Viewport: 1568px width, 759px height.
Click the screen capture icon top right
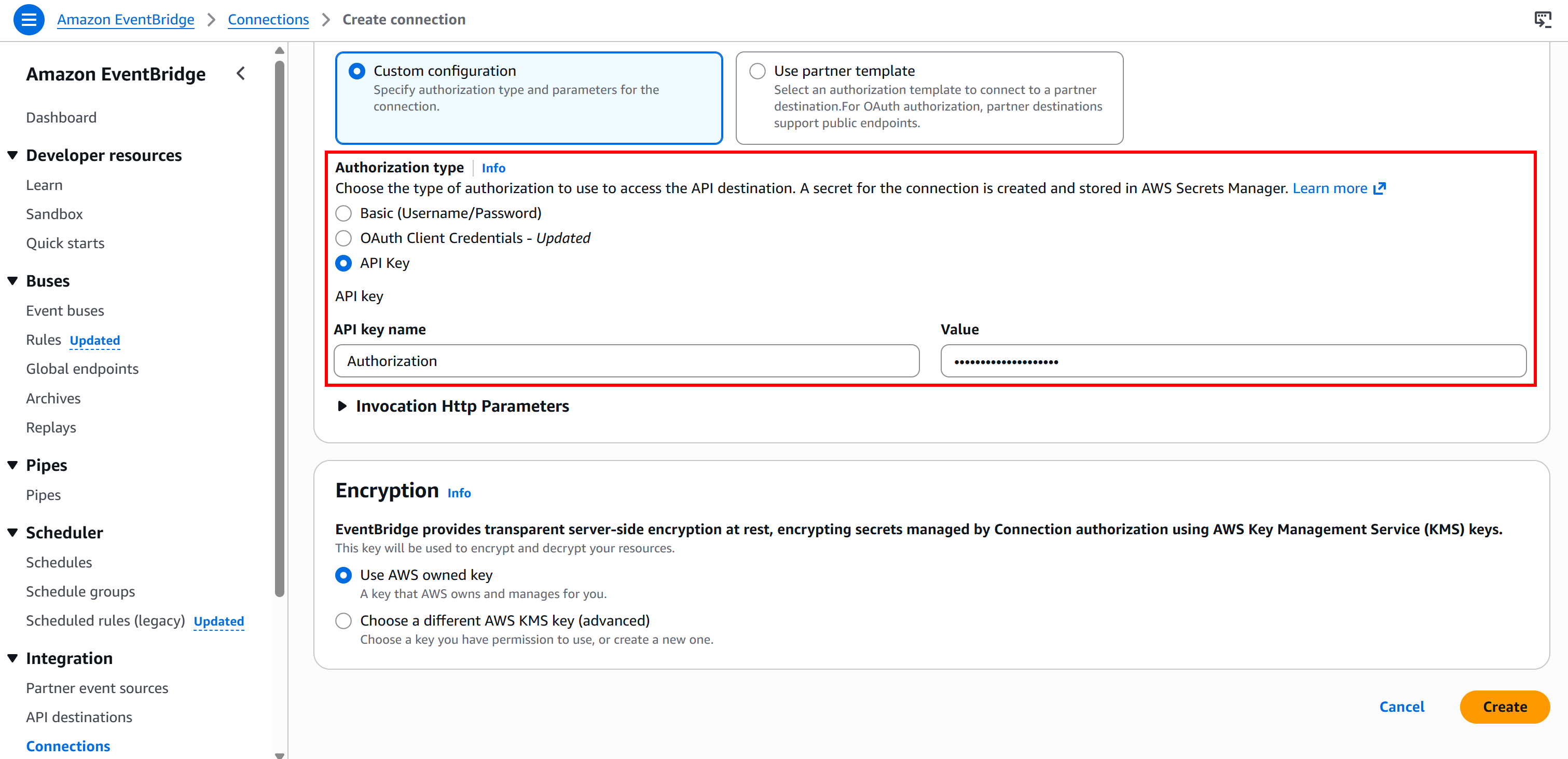(x=1544, y=19)
